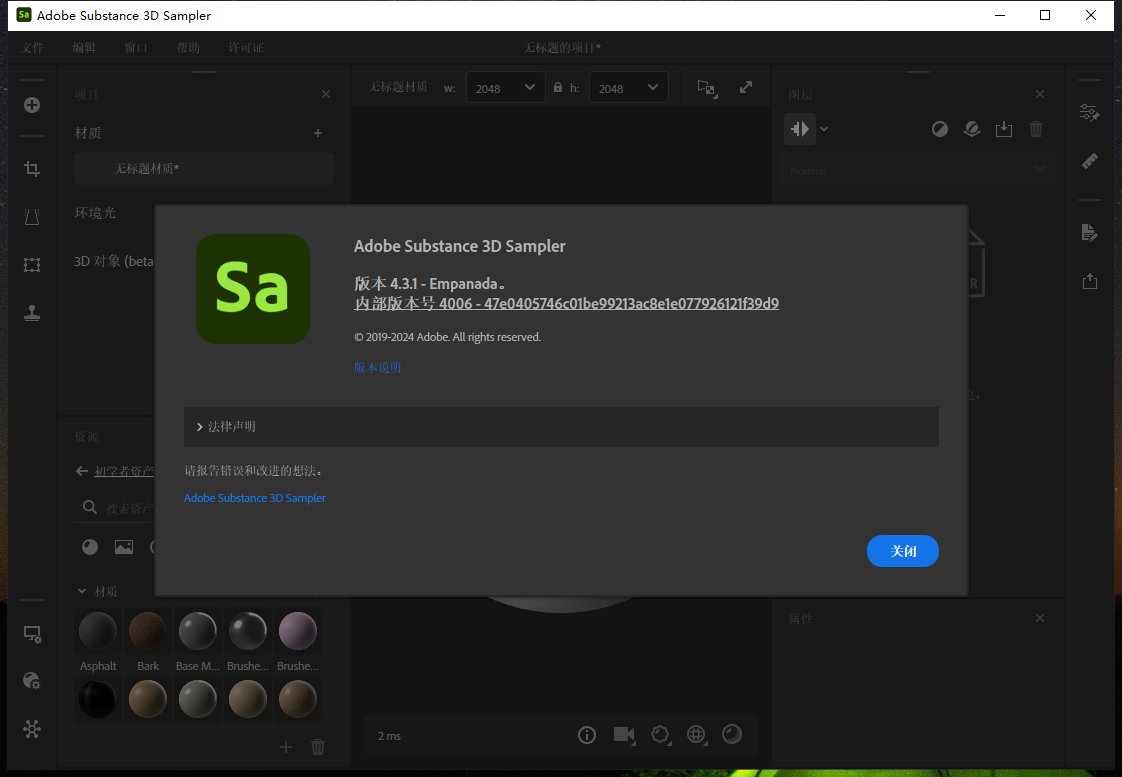1122x777 pixels.
Task: Click the document edit icon in right toolbar
Action: tap(1089, 233)
